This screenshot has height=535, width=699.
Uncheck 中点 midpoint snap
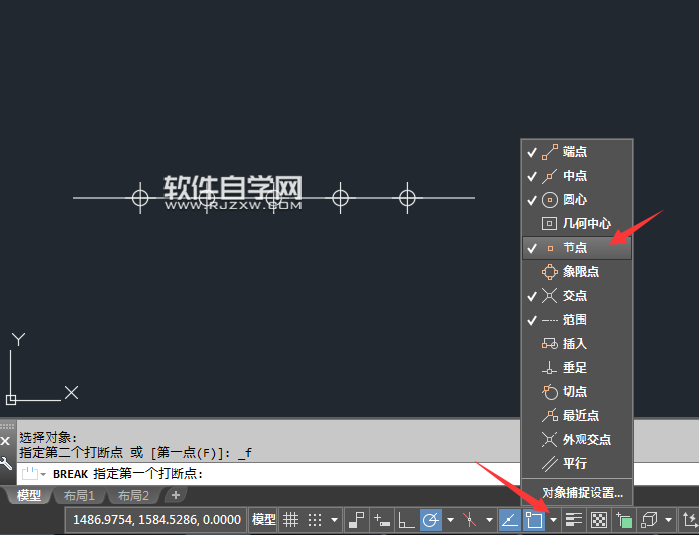[577, 176]
